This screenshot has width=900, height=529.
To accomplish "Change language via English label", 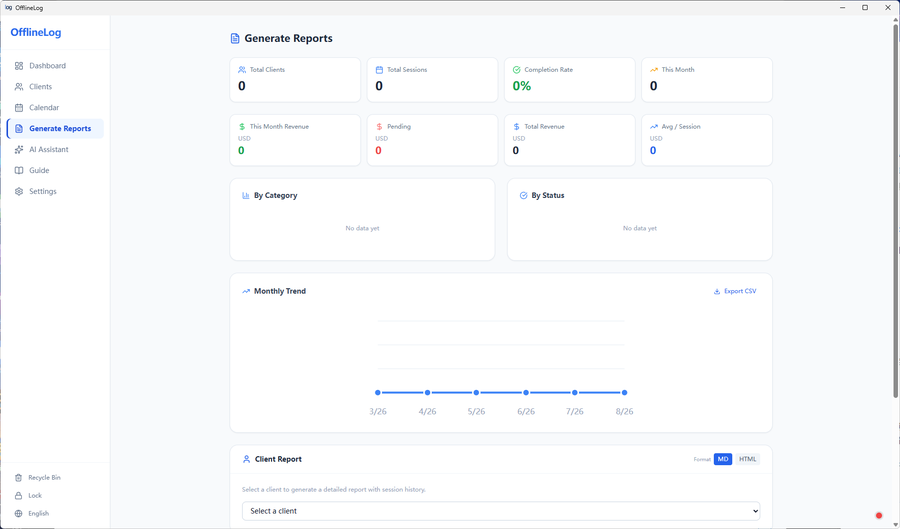I will [38, 514].
